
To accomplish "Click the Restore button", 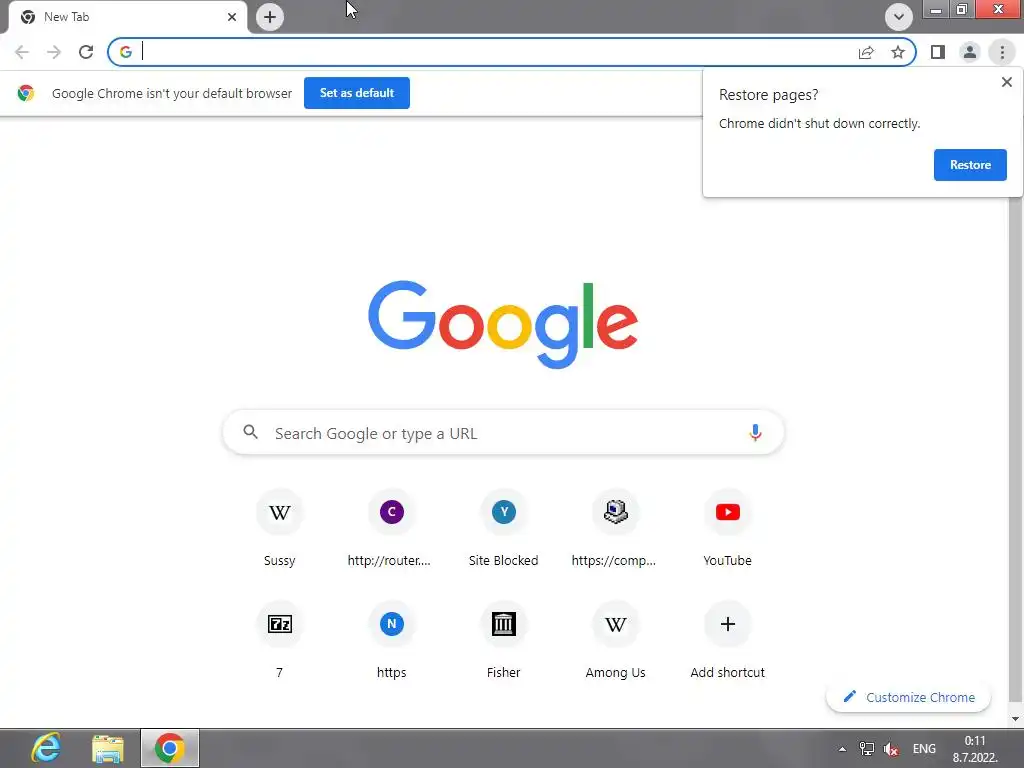I will (x=970, y=165).
